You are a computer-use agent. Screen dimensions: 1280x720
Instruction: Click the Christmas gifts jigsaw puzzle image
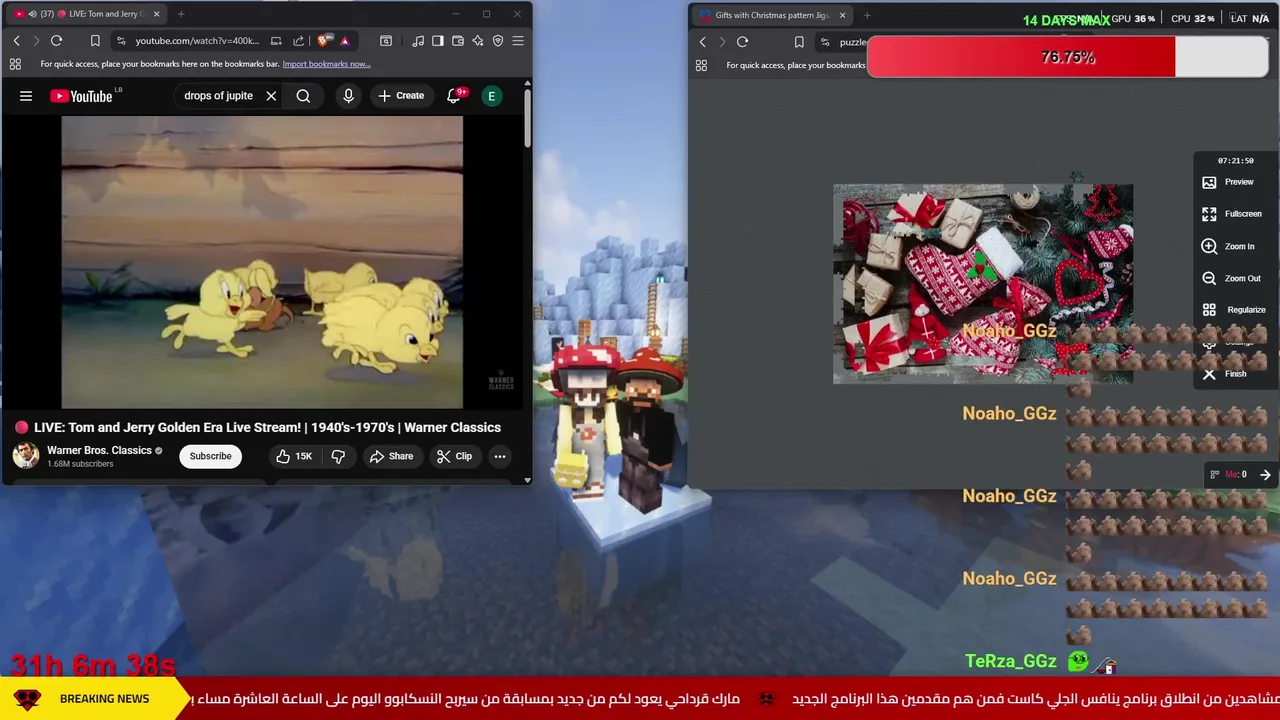pos(983,284)
